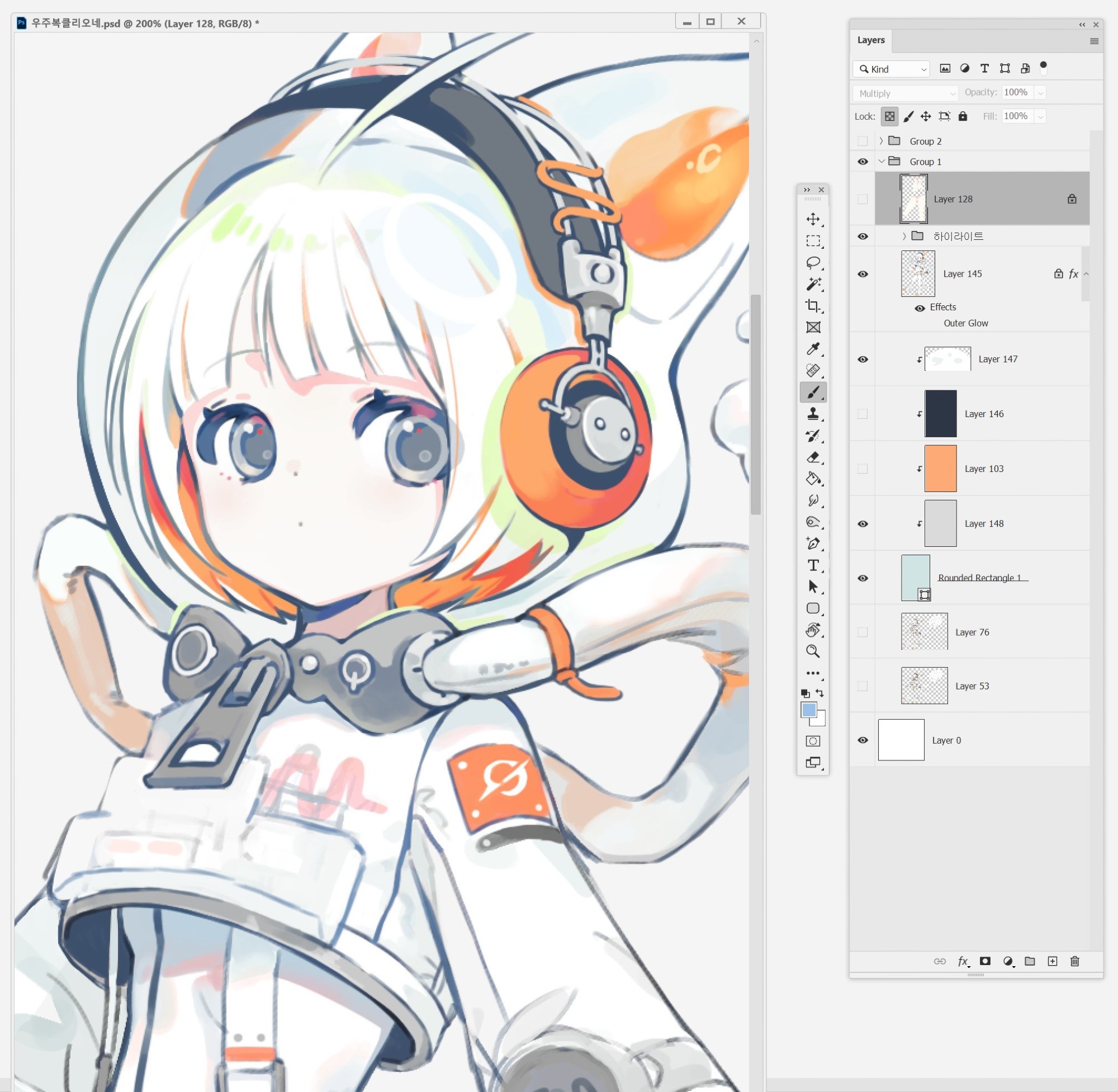Open the Layers panel options menu
Image resolution: width=1118 pixels, height=1092 pixels.
coord(1093,41)
